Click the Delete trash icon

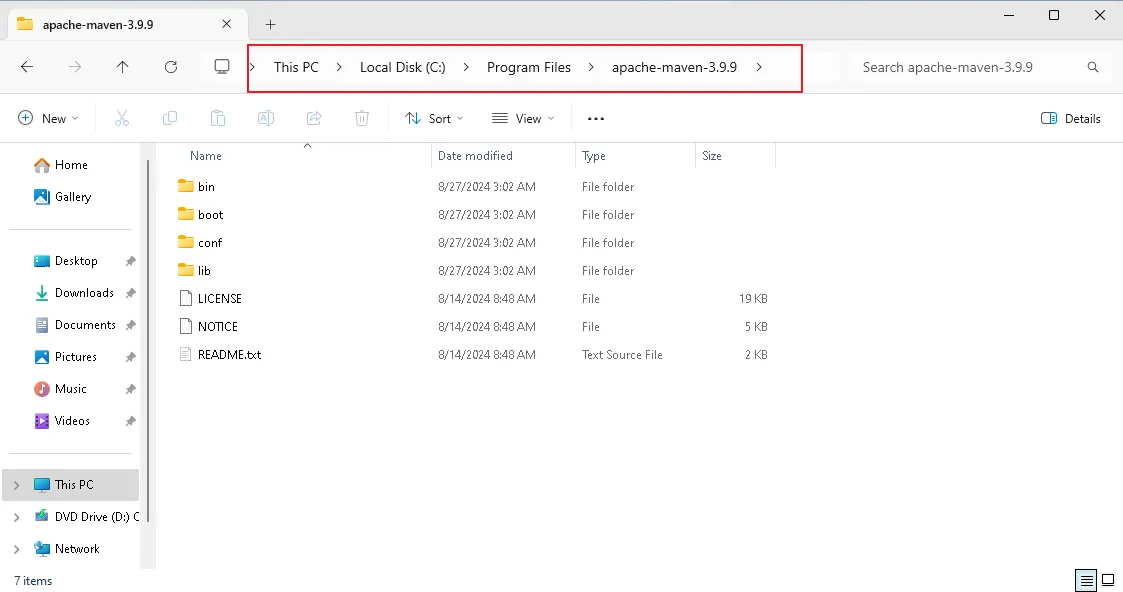pos(362,118)
